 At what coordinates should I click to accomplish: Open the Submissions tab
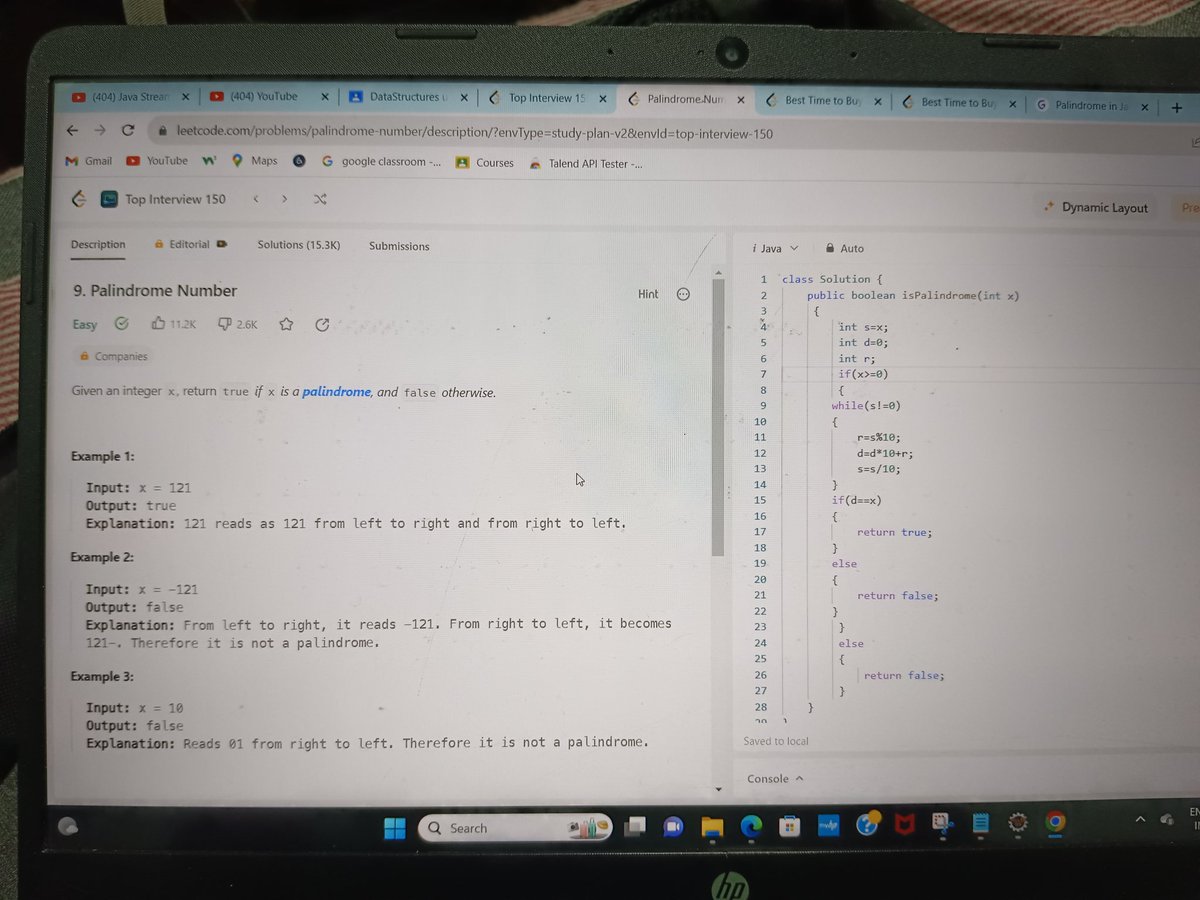pyautogui.click(x=399, y=246)
